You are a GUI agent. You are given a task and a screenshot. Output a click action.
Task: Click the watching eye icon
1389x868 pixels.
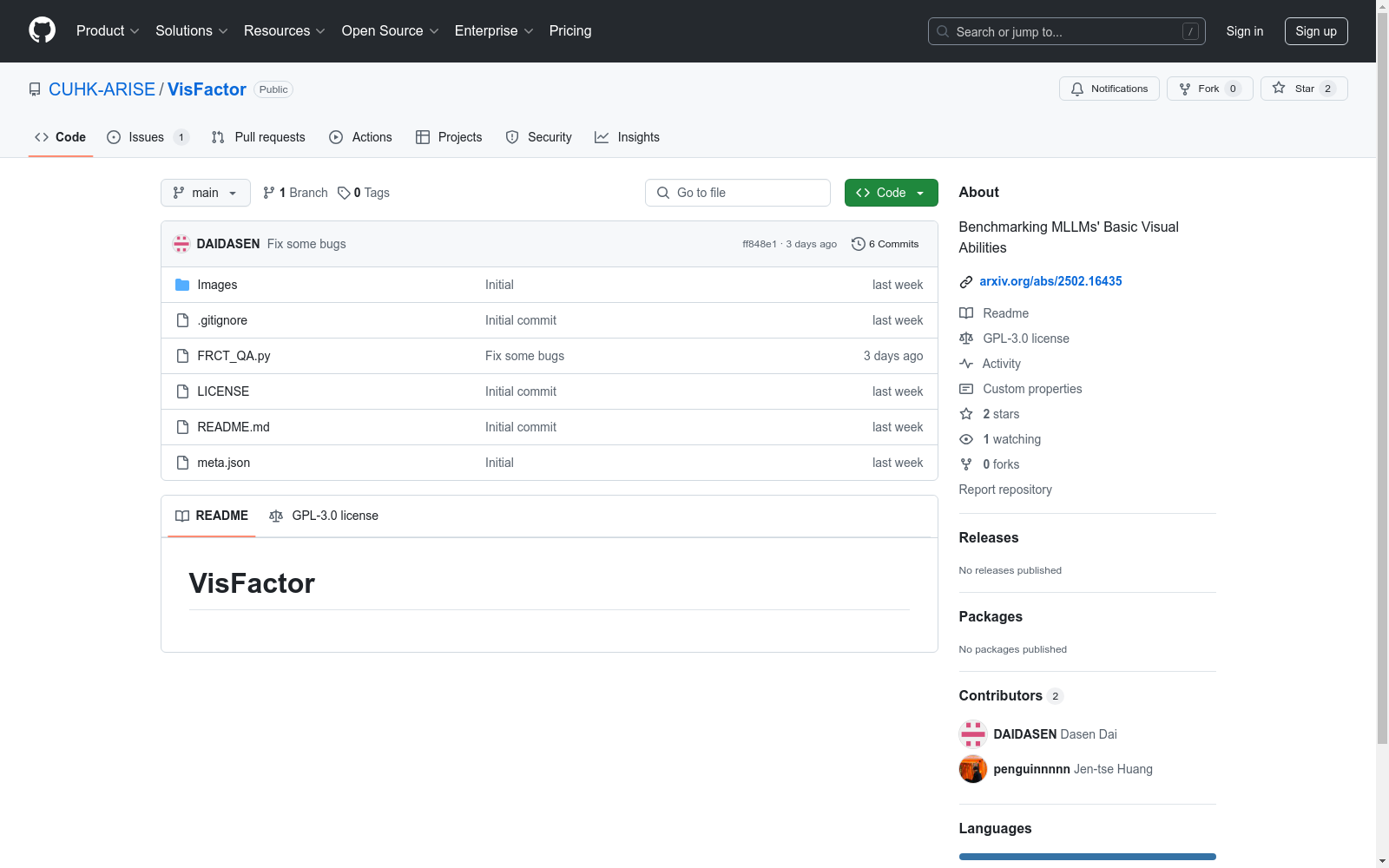tap(966, 439)
